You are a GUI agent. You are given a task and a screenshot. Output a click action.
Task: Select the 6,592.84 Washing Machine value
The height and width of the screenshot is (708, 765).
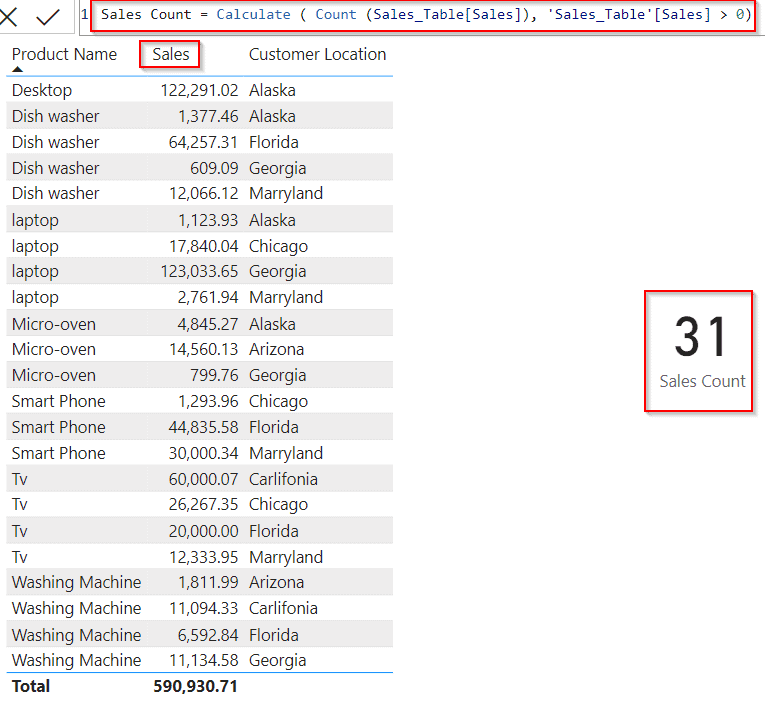pos(208,635)
